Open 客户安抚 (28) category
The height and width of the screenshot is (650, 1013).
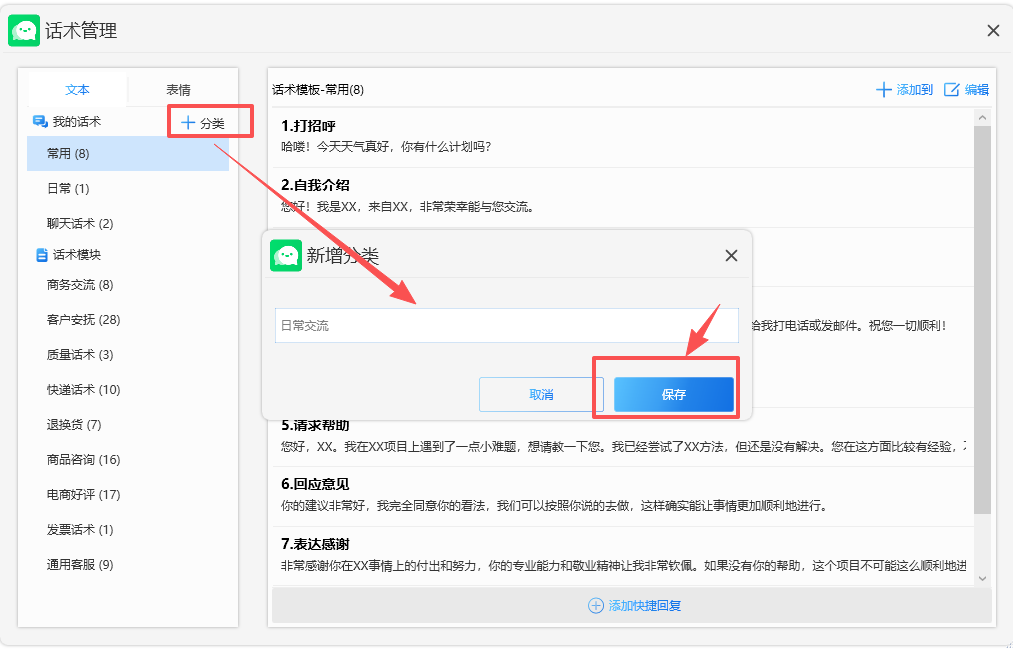83,320
